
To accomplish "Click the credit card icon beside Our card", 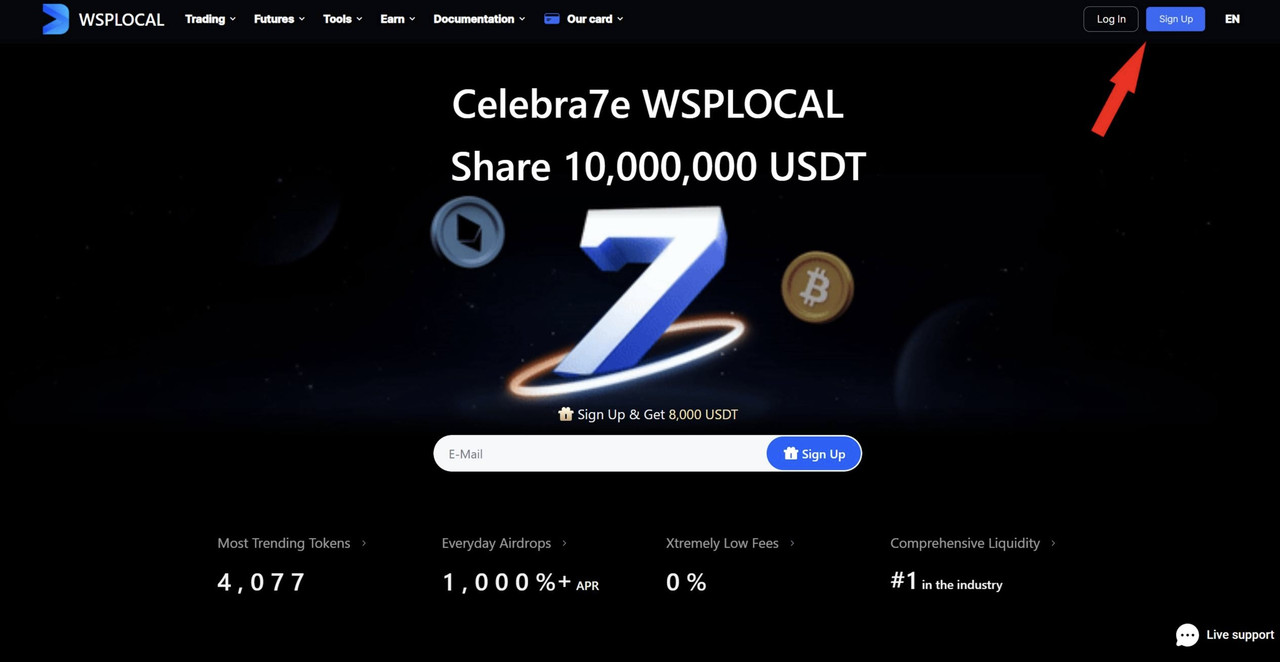I will click(551, 19).
